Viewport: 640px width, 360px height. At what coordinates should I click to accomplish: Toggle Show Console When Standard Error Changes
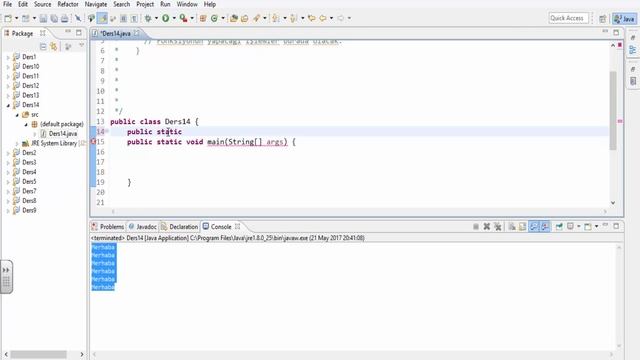(545, 227)
